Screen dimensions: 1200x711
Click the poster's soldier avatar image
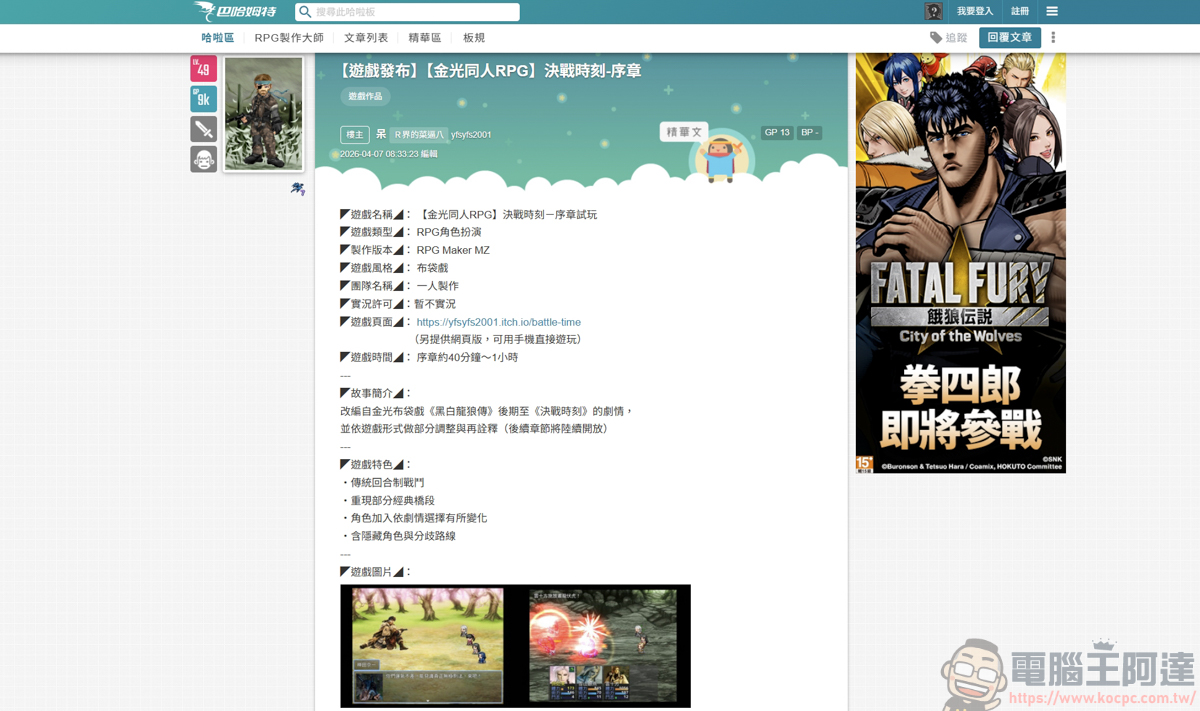tap(263, 113)
